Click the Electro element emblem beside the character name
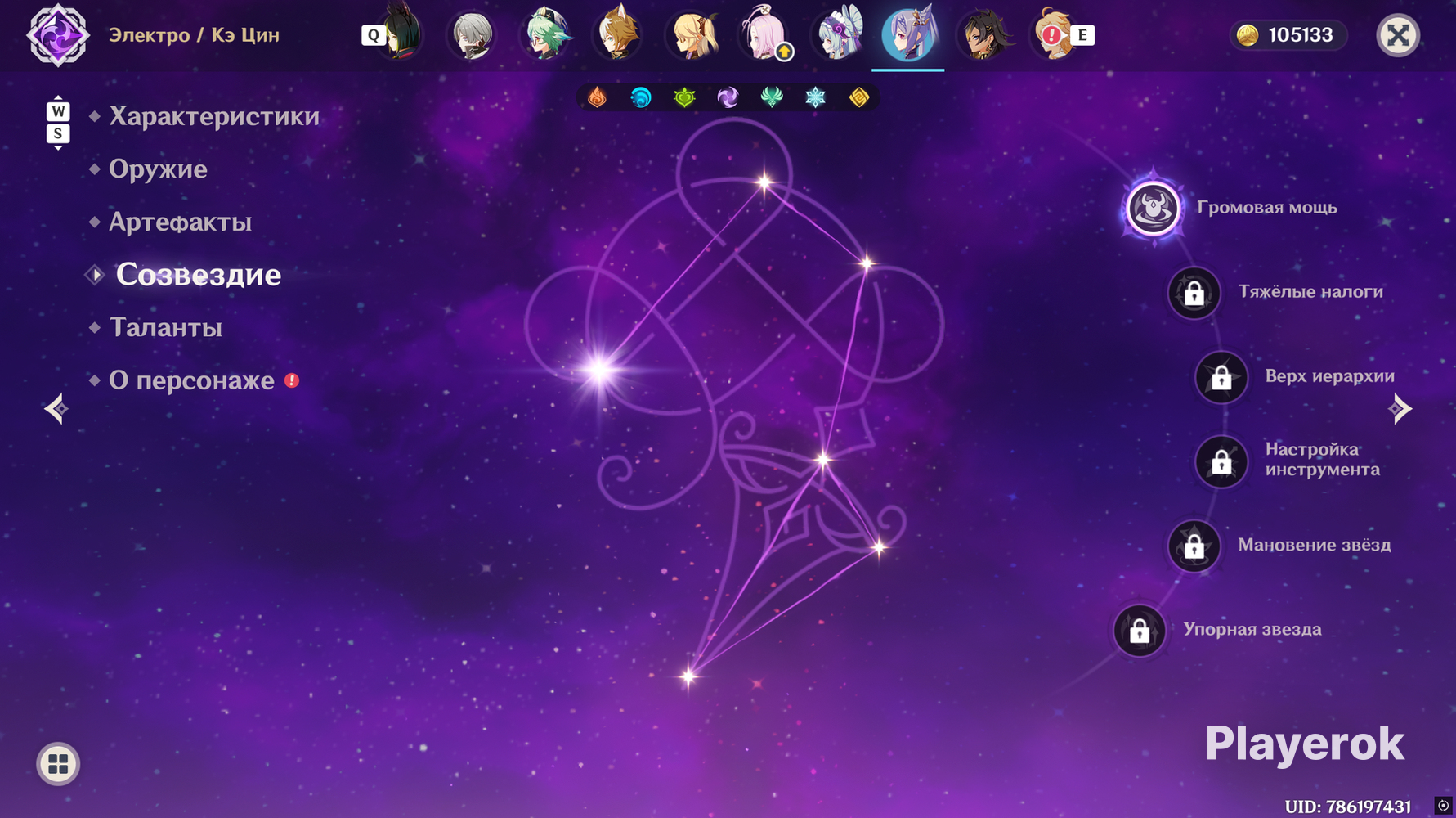Viewport: 1456px width, 818px height. pos(57,35)
